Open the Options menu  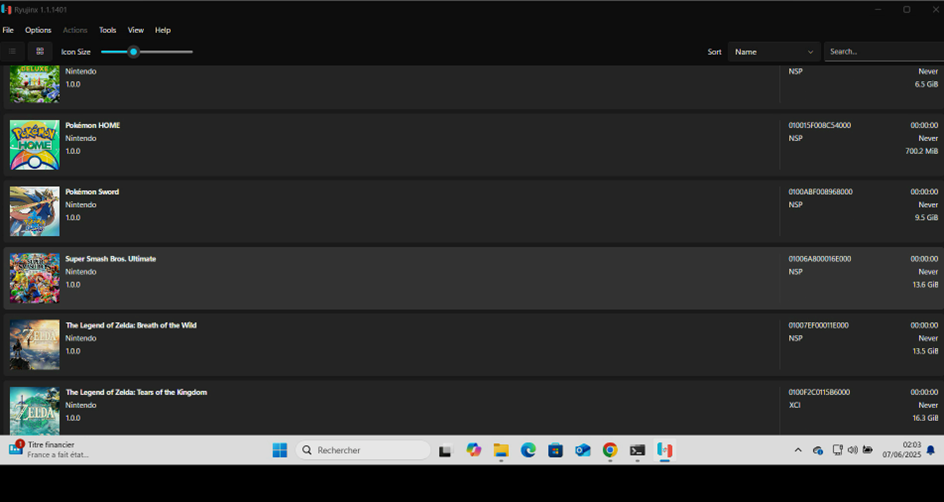tap(38, 30)
